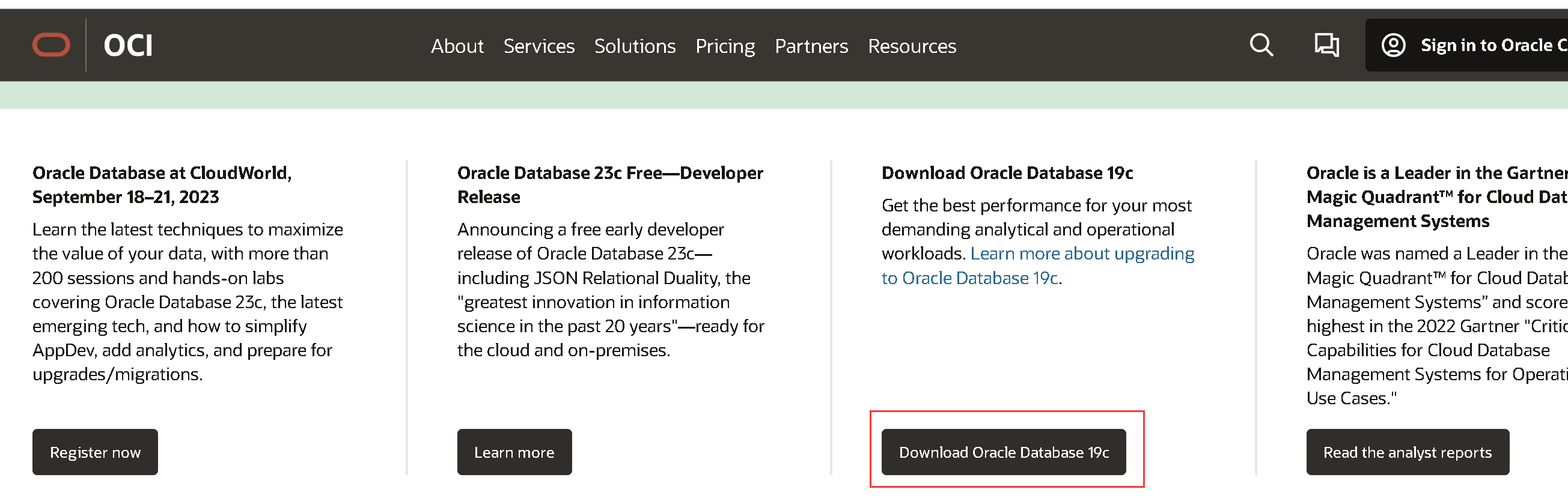This screenshot has height=501, width=1568.
Task: Open the Pricing menu
Action: pos(725,46)
